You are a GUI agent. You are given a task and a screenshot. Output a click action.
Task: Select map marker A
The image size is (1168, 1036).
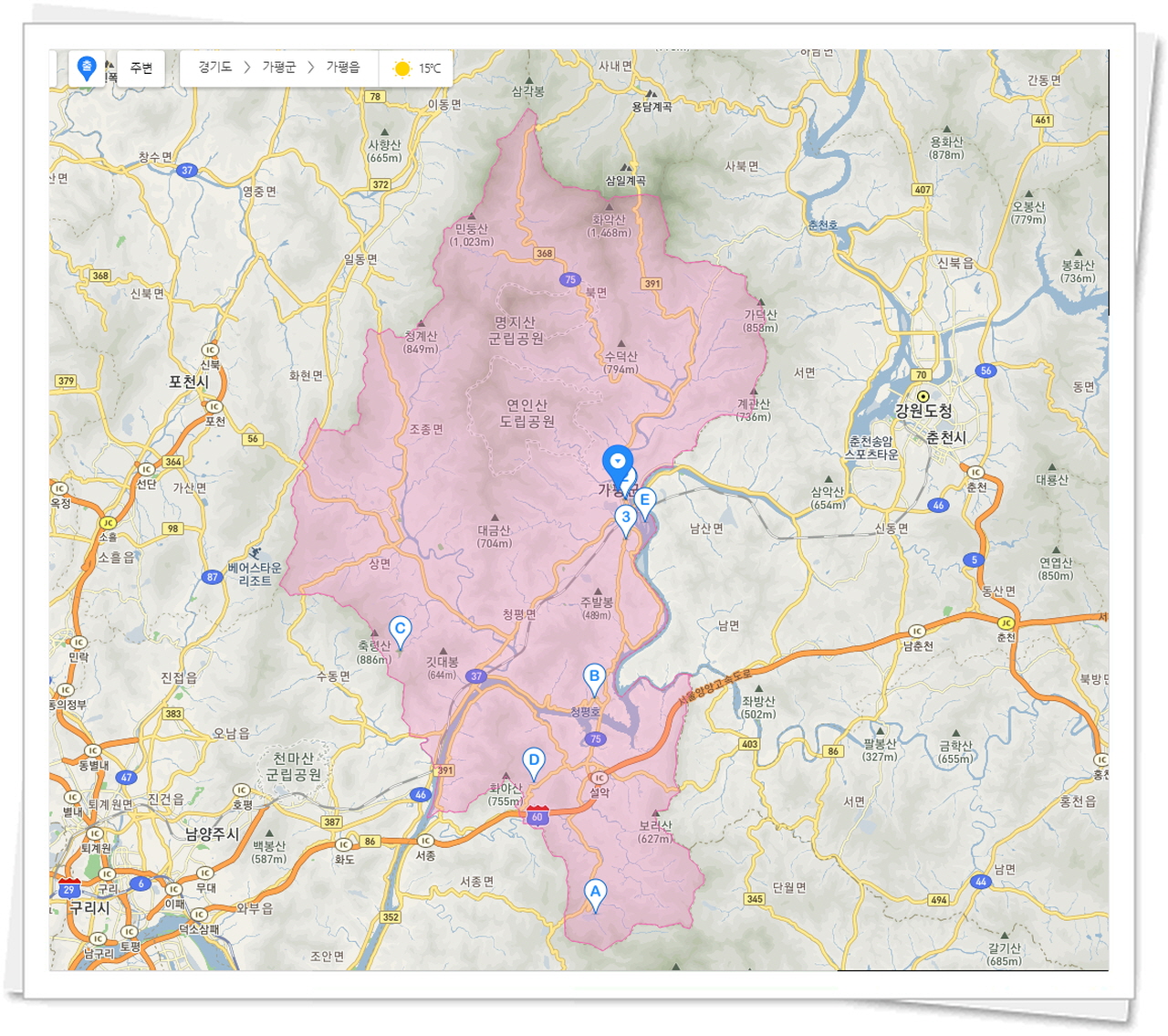tap(595, 895)
